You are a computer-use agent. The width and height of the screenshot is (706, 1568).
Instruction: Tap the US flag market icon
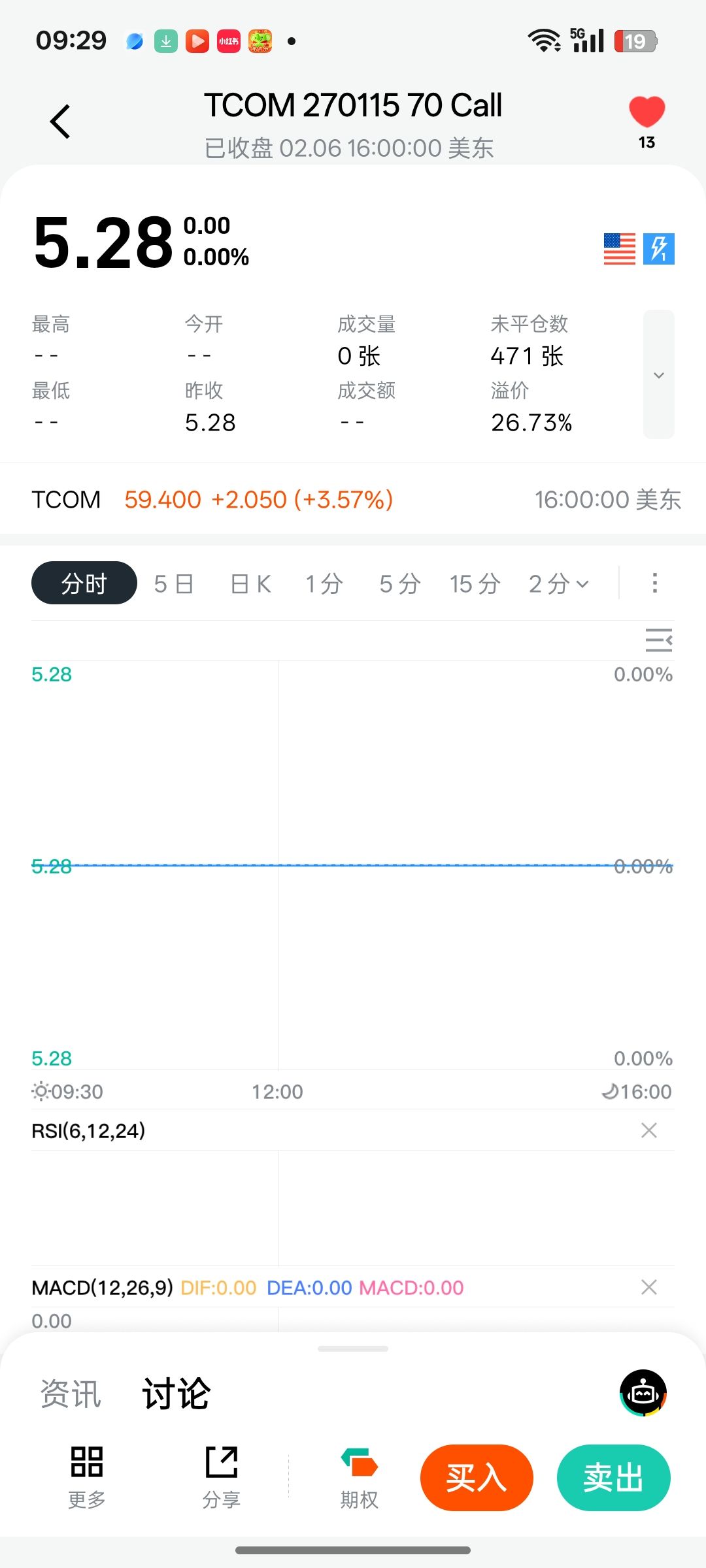(619, 249)
